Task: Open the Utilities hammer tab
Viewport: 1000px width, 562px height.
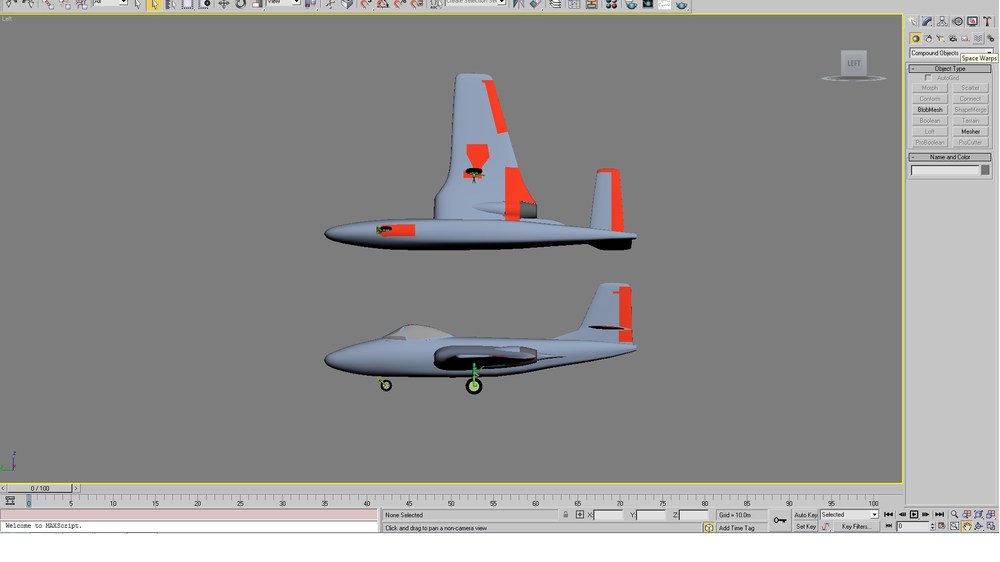Action: pyautogui.click(x=987, y=22)
